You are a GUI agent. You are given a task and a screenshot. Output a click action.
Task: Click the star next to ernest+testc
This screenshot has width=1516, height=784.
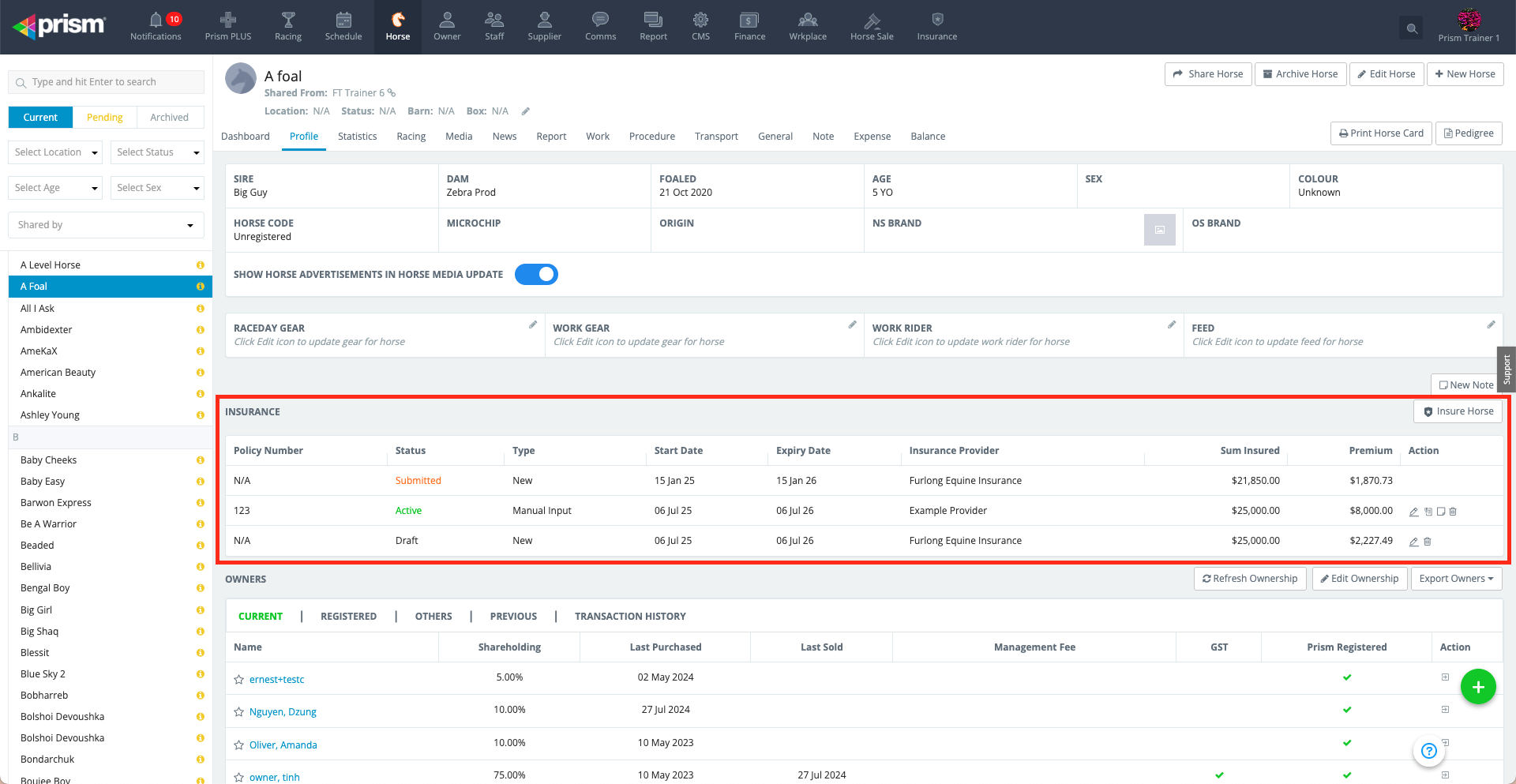[238, 680]
